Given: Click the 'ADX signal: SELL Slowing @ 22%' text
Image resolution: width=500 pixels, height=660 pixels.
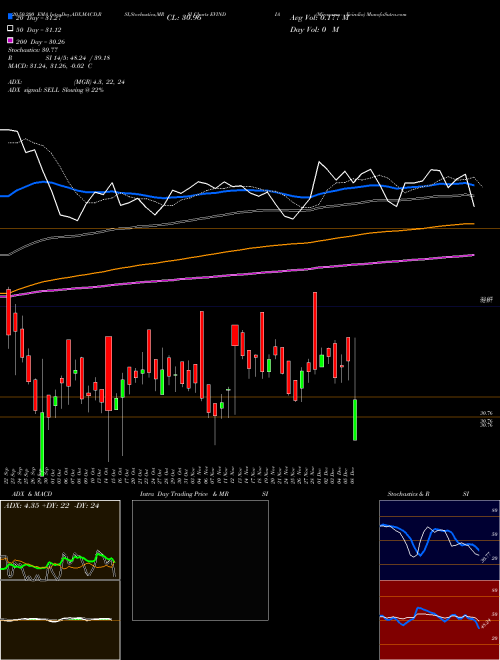Looking at the screenshot, I should click(56, 90).
